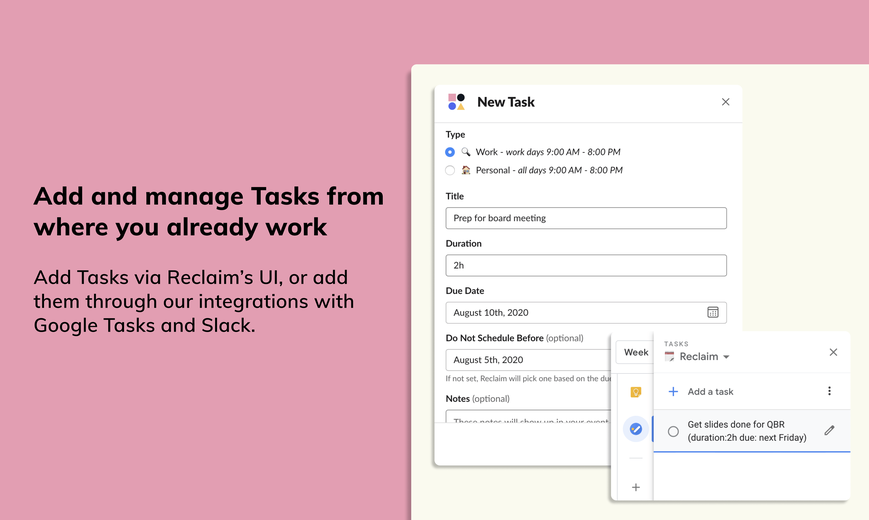
Task: Open the Week calendar view dropdown
Action: click(635, 352)
